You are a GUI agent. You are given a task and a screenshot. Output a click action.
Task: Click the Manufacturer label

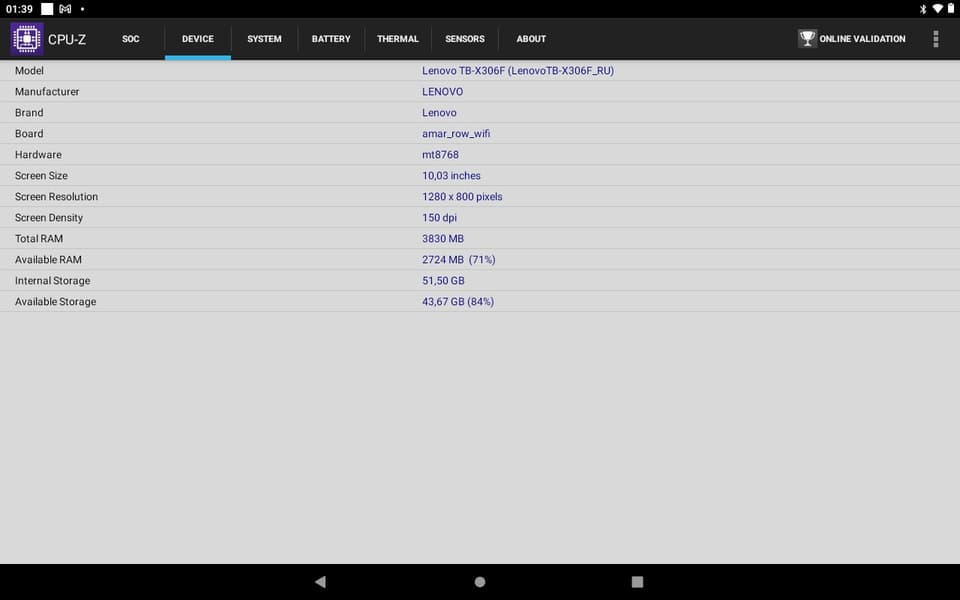click(x=47, y=91)
